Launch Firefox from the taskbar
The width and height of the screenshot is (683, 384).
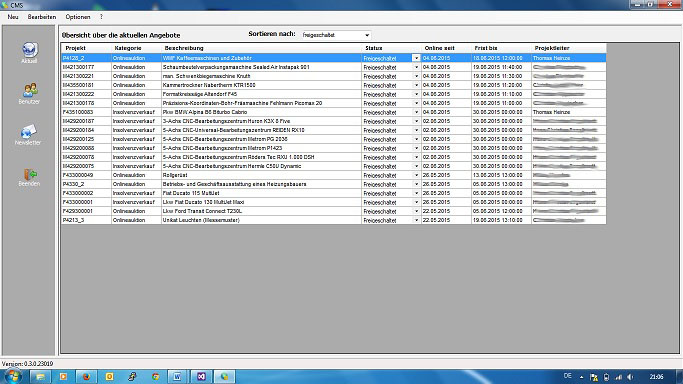pos(87,377)
